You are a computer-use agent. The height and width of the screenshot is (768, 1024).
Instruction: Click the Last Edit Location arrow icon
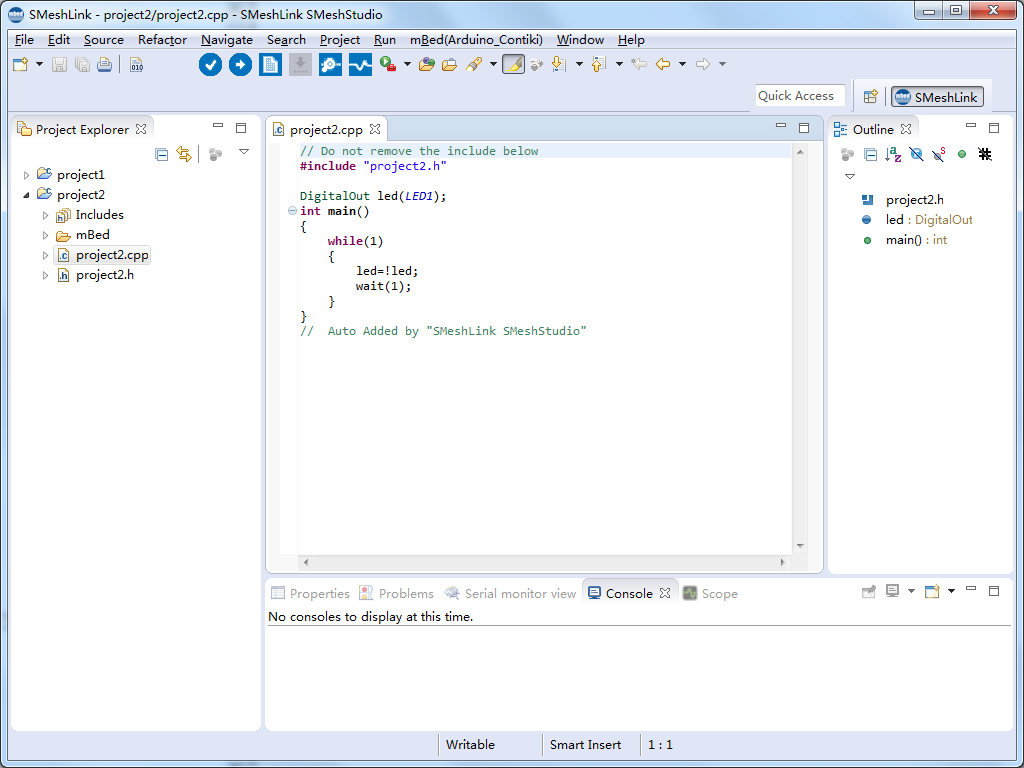click(639, 64)
